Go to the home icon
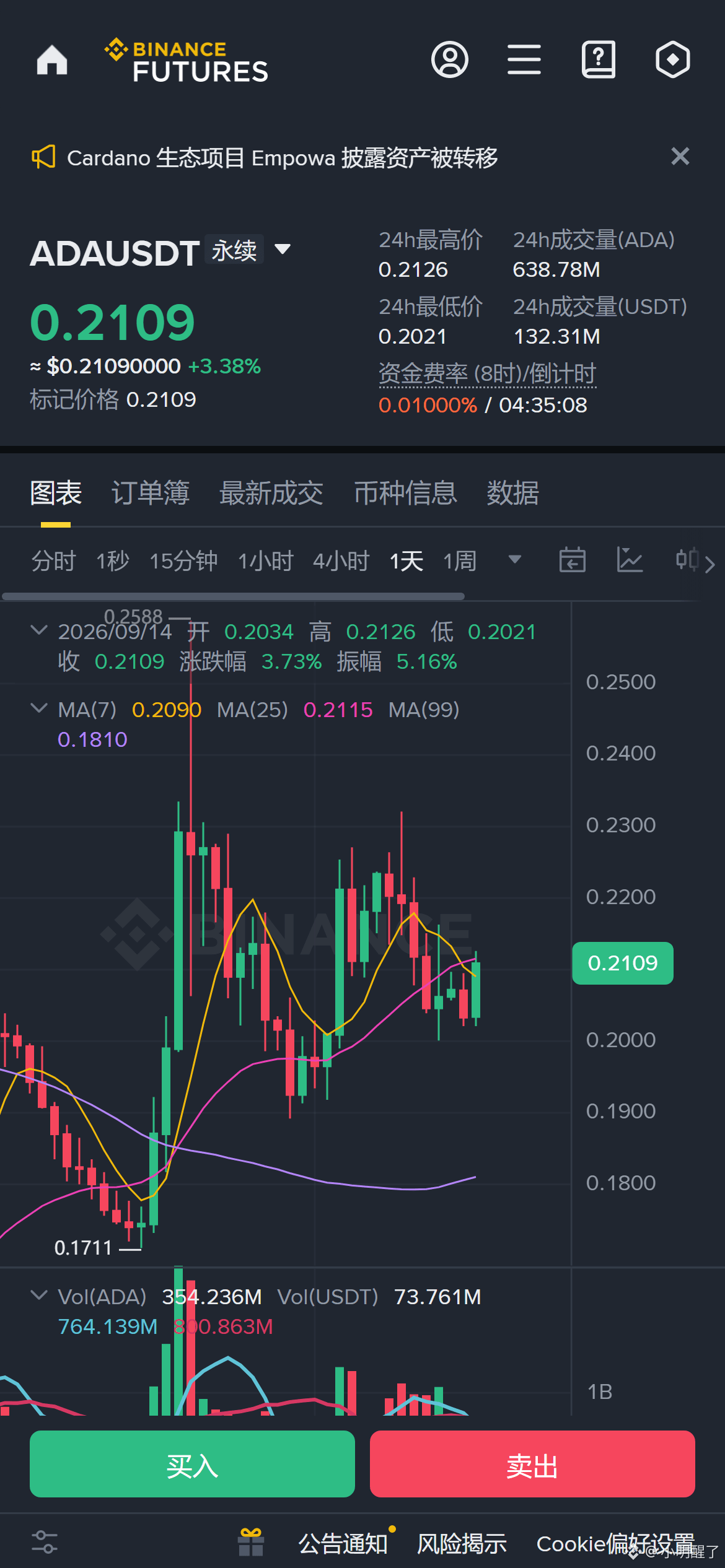 (52, 60)
